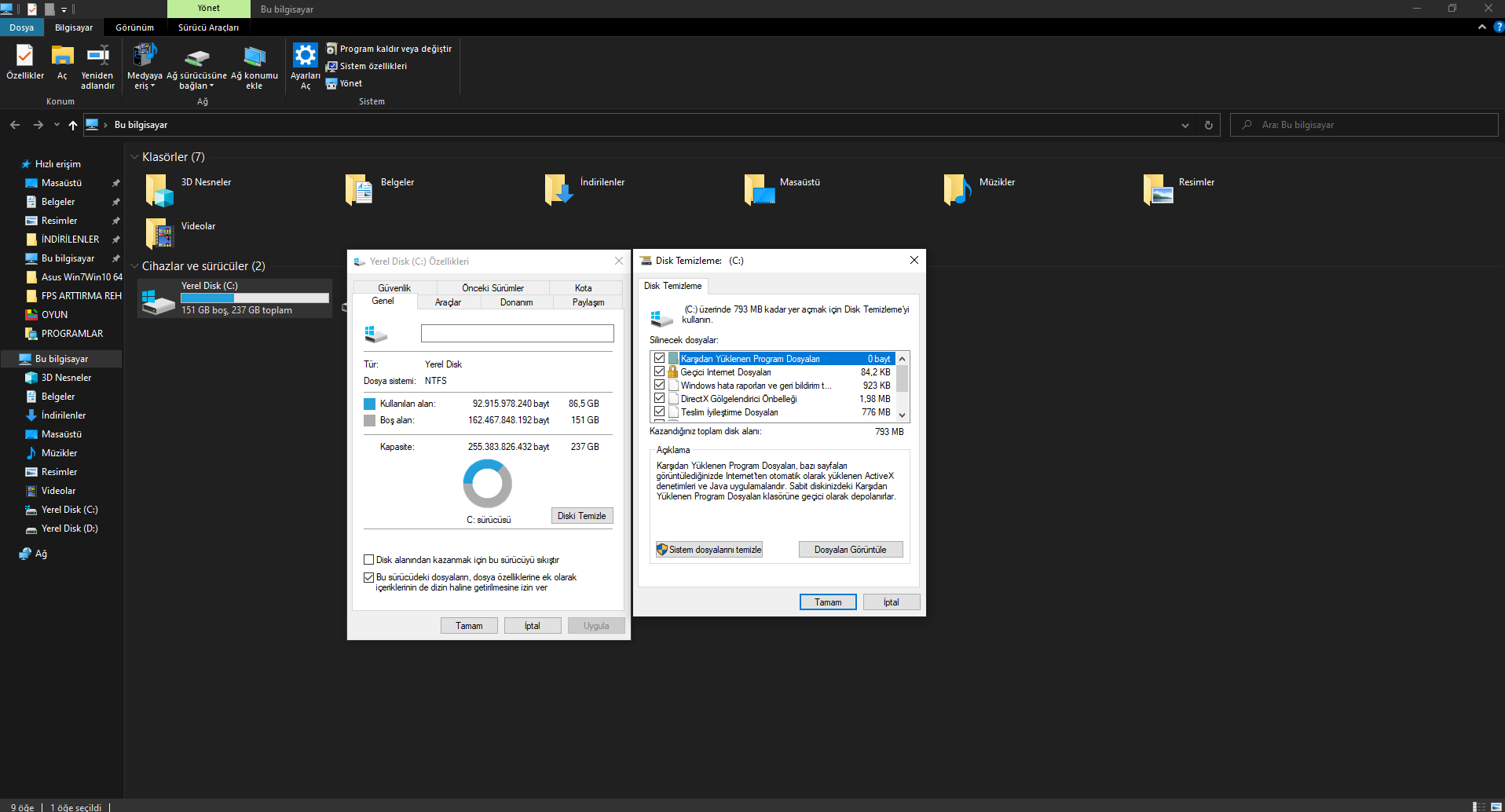Enable the compress drive checkbox (sürücüyü sıkıştır)

pos(368,560)
